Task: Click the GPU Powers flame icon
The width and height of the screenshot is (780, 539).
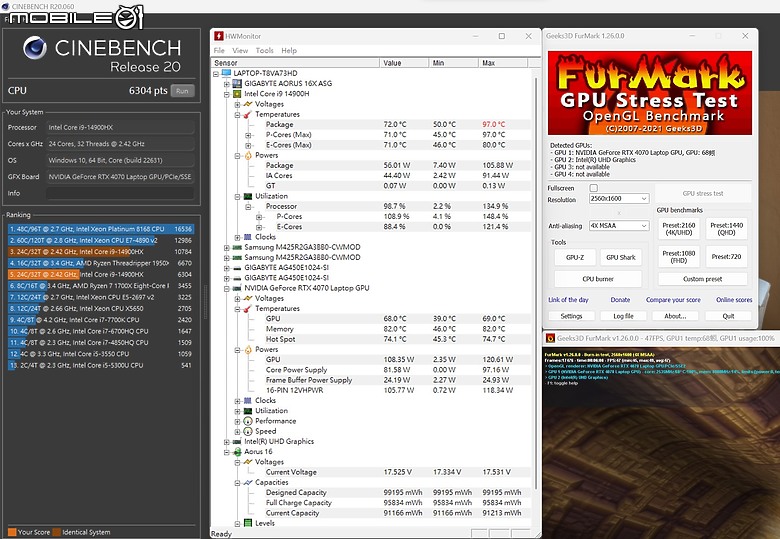Action: [x=248, y=350]
